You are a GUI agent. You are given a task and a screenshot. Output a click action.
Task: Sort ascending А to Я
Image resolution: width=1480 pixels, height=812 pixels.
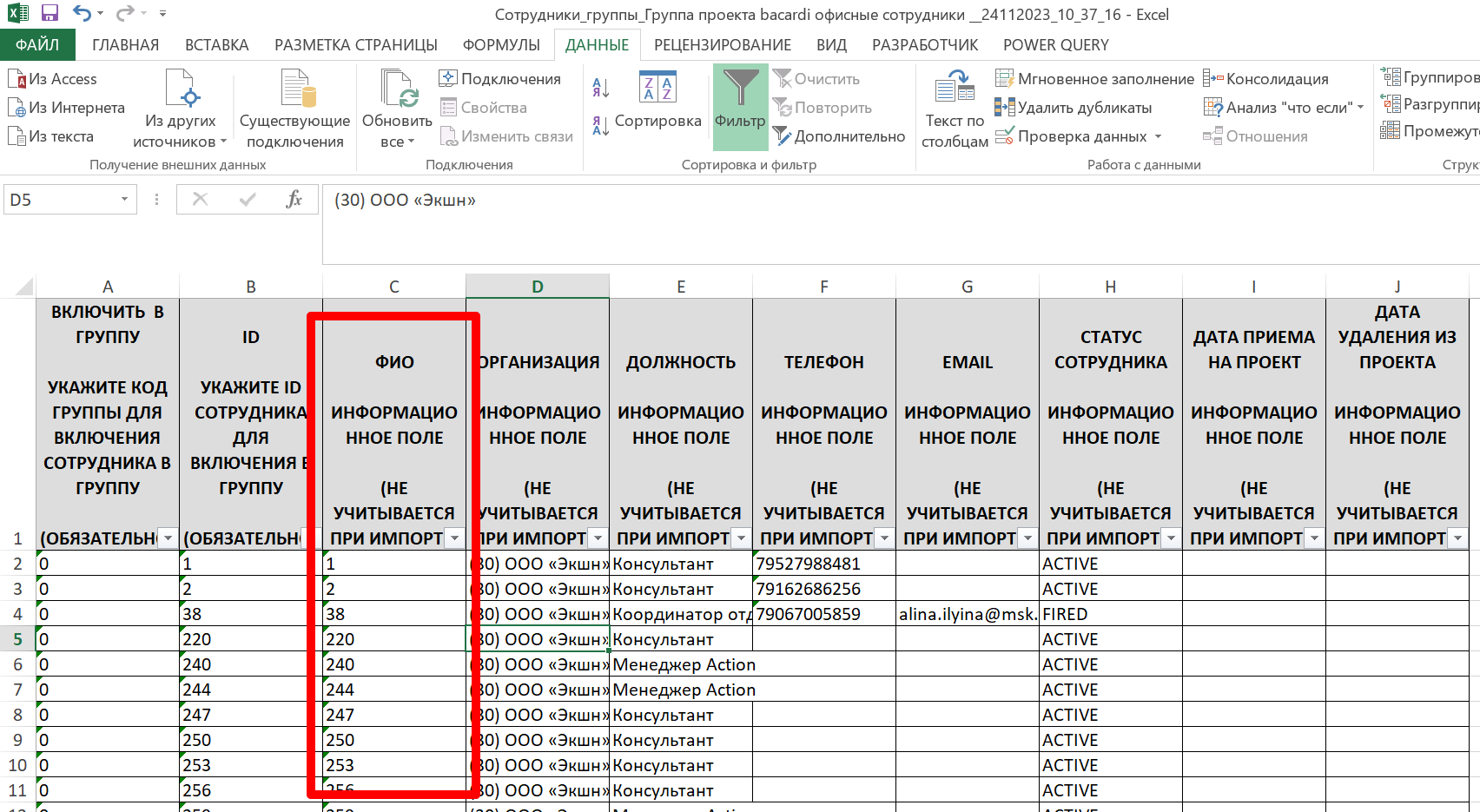point(600,88)
